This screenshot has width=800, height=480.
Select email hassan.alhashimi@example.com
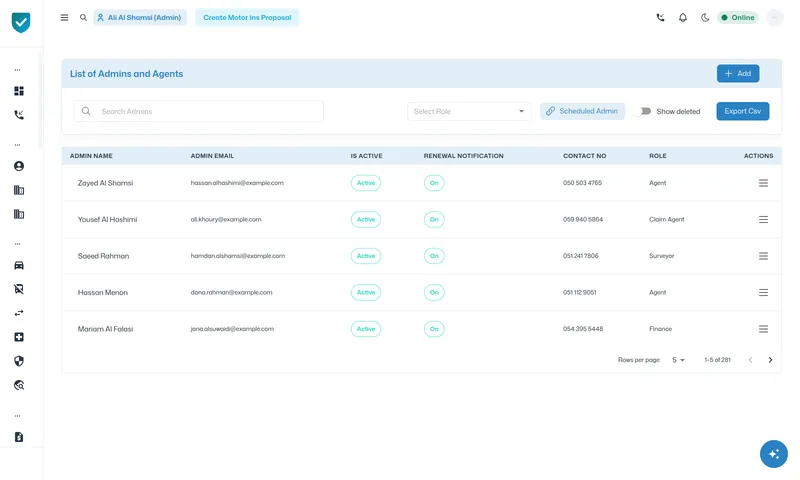(237, 183)
